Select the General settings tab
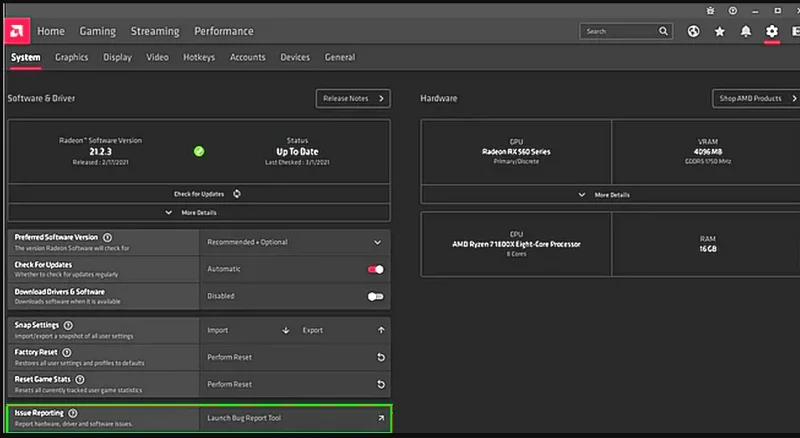This screenshot has height=438, width=800. pyautogui.click(x=340, y=57)
